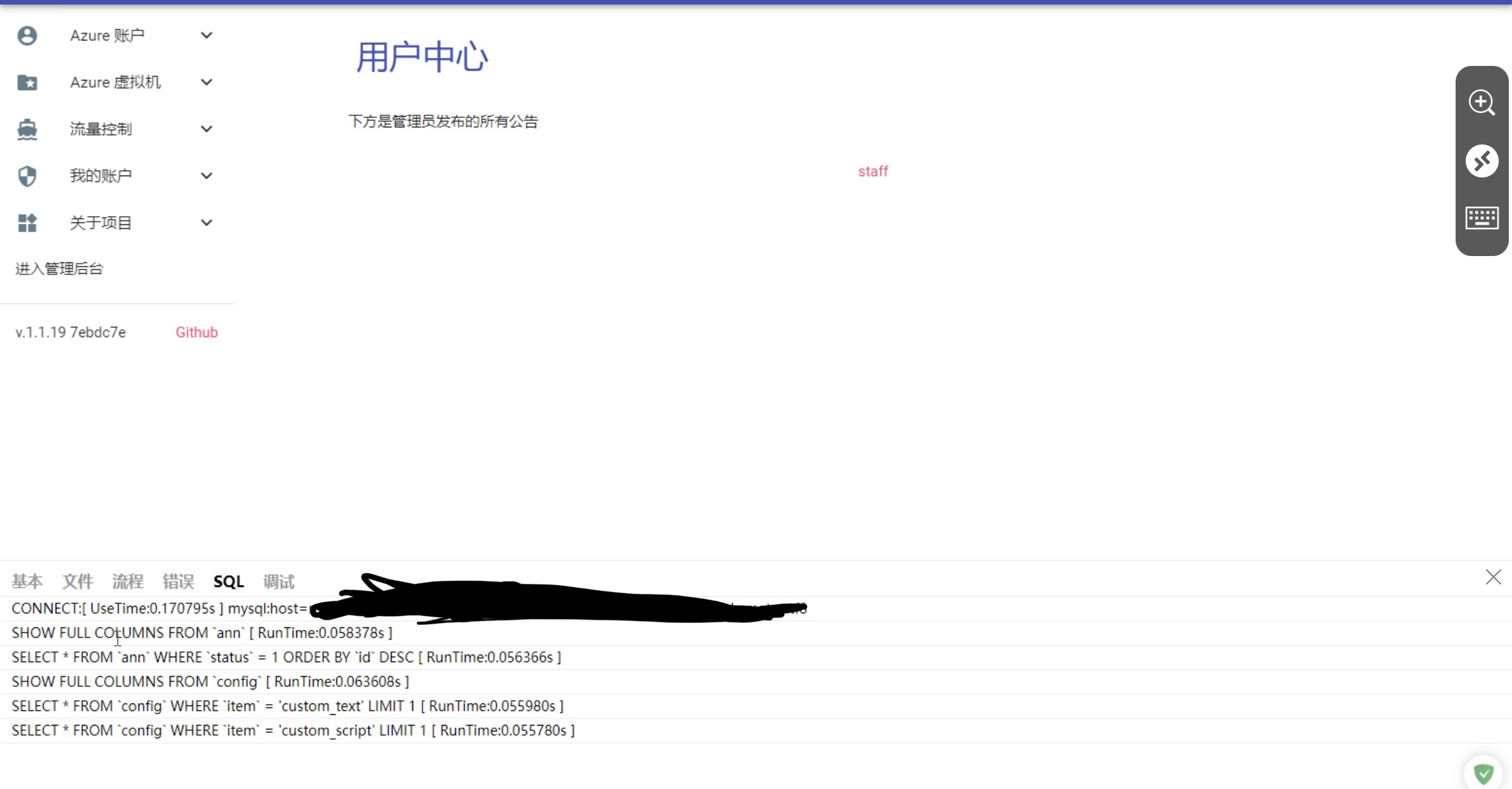Close the SQL trace debug panel
The width and height of the screenshot is (1512, 789).
pyautogui.click(x=1493, y=577)
